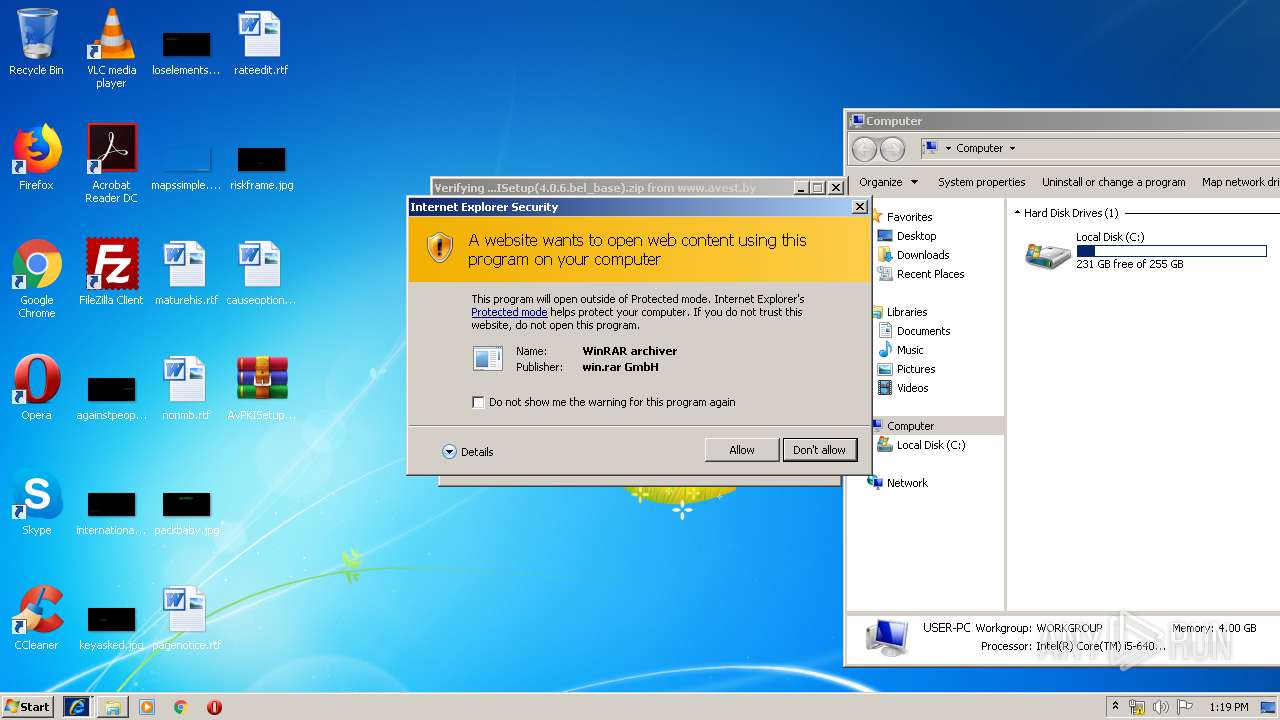Click System properties in Computer window

pyautogui.click(x=981, y=182)
